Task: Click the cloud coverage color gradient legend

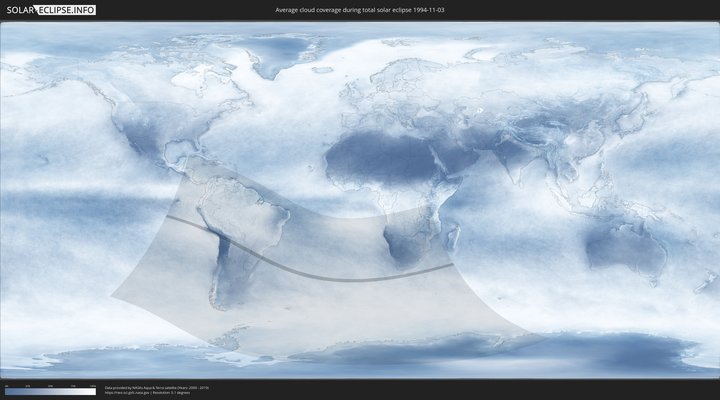Action: (x=51, y=392)
